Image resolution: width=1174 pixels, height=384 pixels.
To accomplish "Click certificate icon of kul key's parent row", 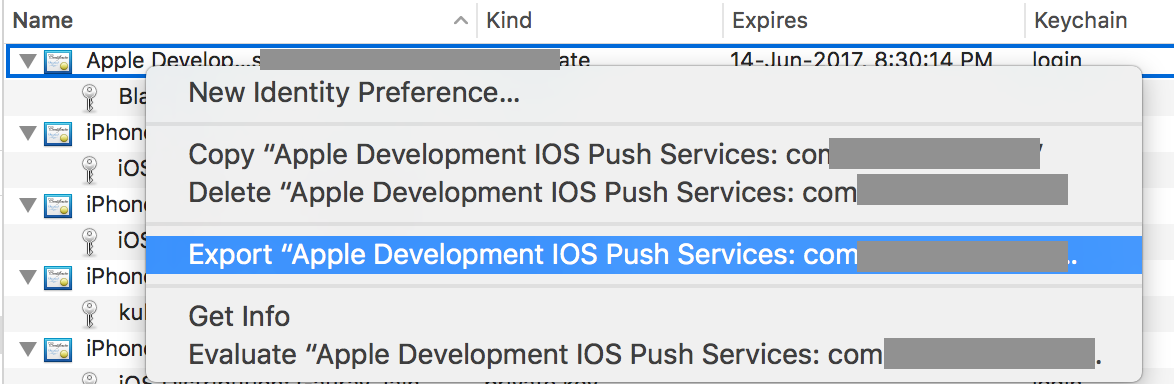I will pos(58,277).
